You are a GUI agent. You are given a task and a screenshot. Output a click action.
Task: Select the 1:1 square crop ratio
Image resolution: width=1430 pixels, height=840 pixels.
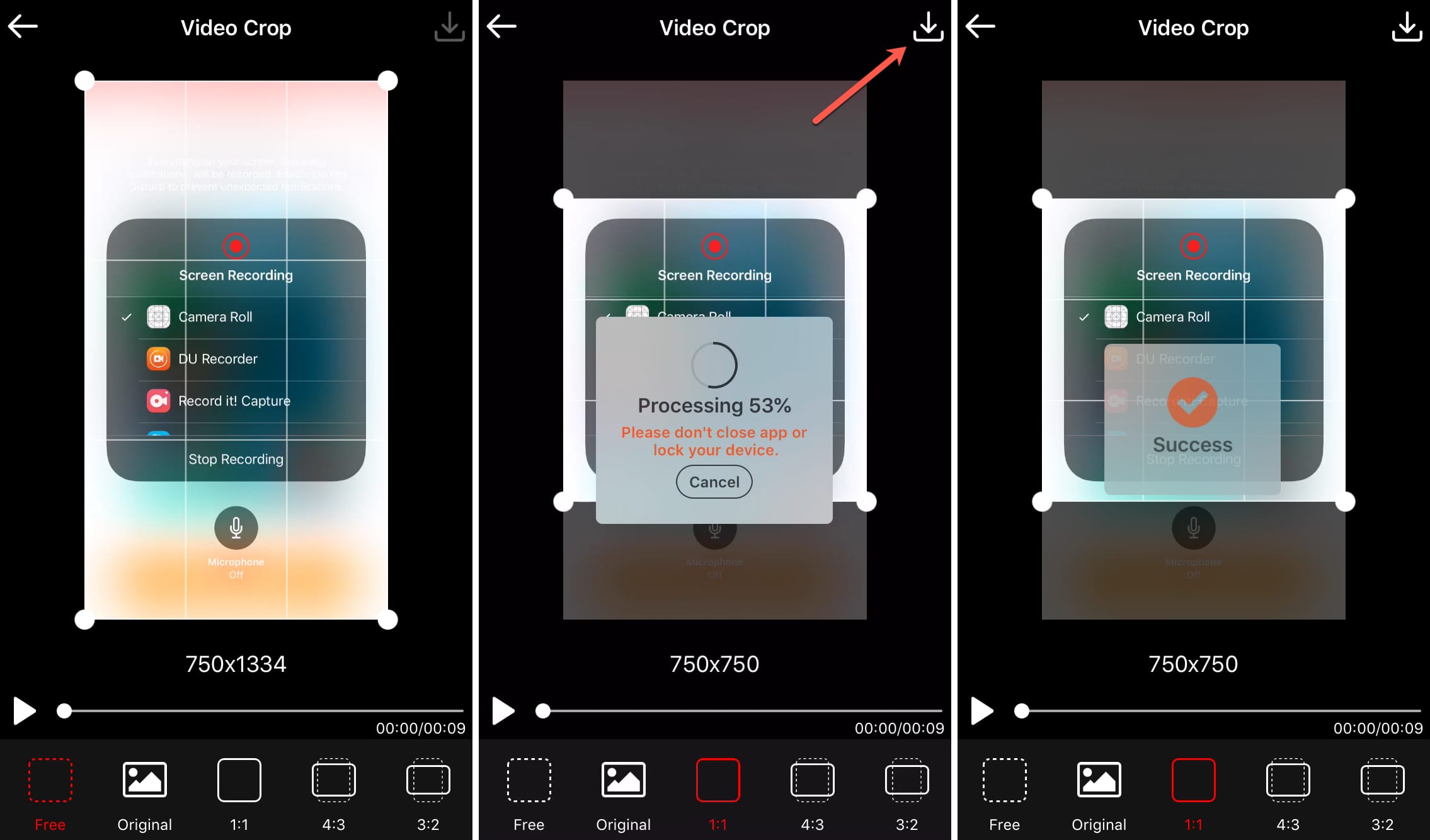coord(237,795)
